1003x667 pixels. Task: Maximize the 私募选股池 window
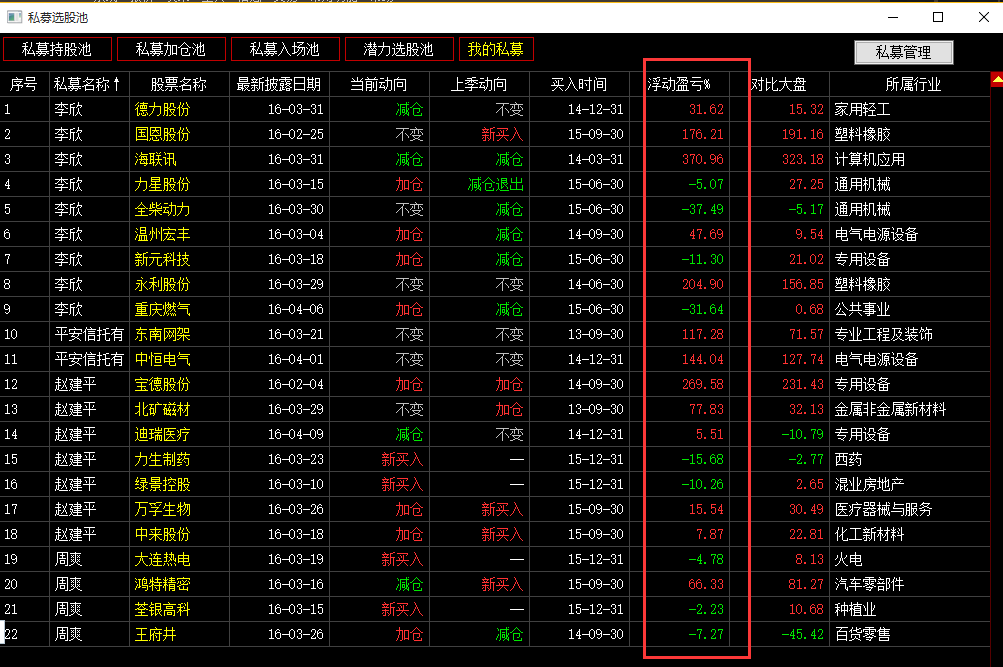coord(938,17)
